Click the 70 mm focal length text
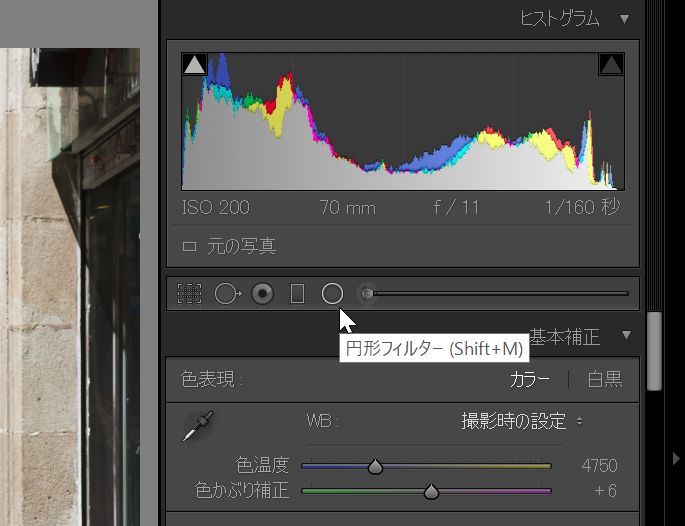Viewport: 685px width, 526px height. (x=347, y=208)
